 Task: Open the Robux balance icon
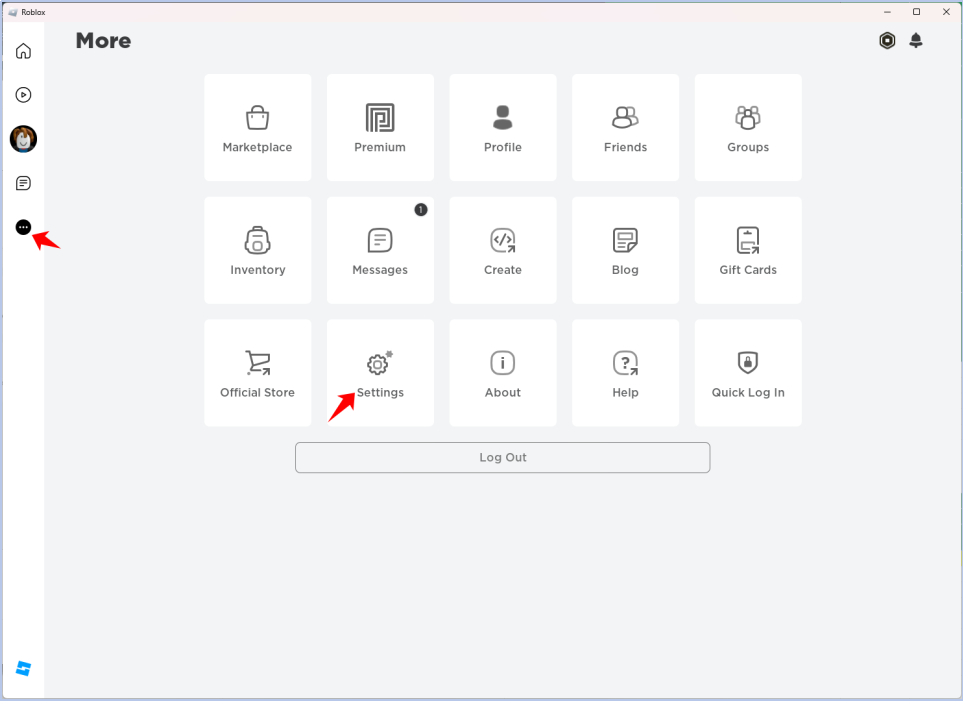(887, 41)
